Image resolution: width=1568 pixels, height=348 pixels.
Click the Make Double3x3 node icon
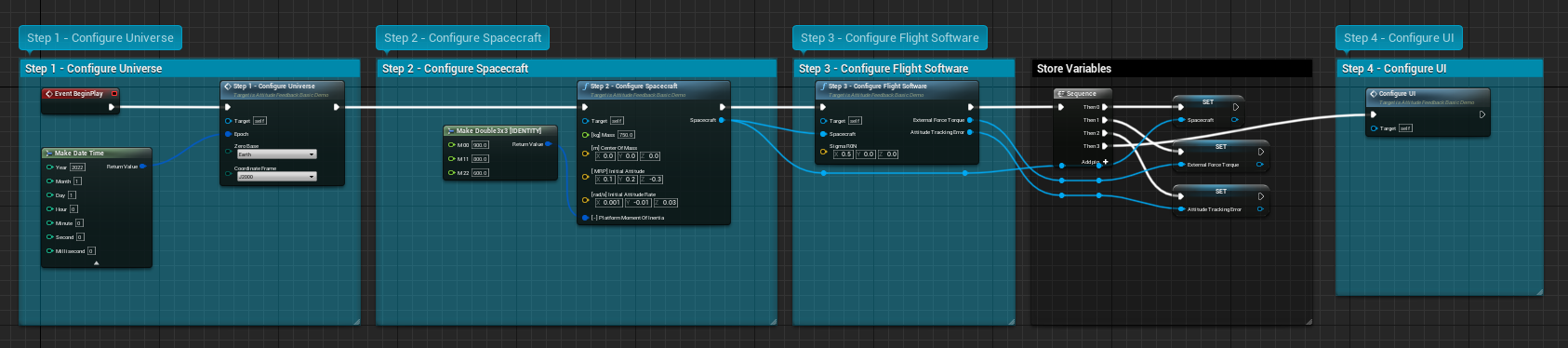click(x=450, y=131)
